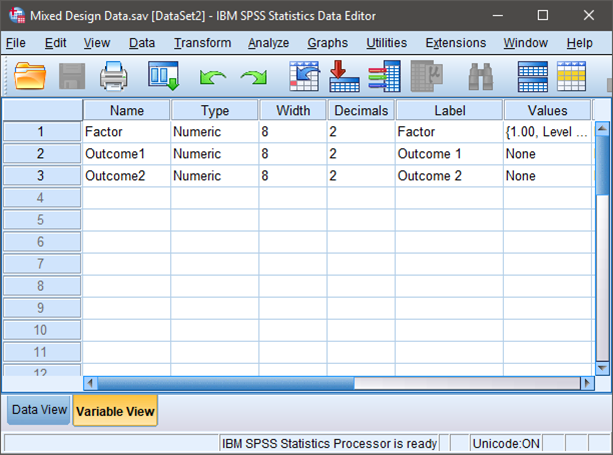Click the Values column header
613x455 pixels.
tap(547, 110)
